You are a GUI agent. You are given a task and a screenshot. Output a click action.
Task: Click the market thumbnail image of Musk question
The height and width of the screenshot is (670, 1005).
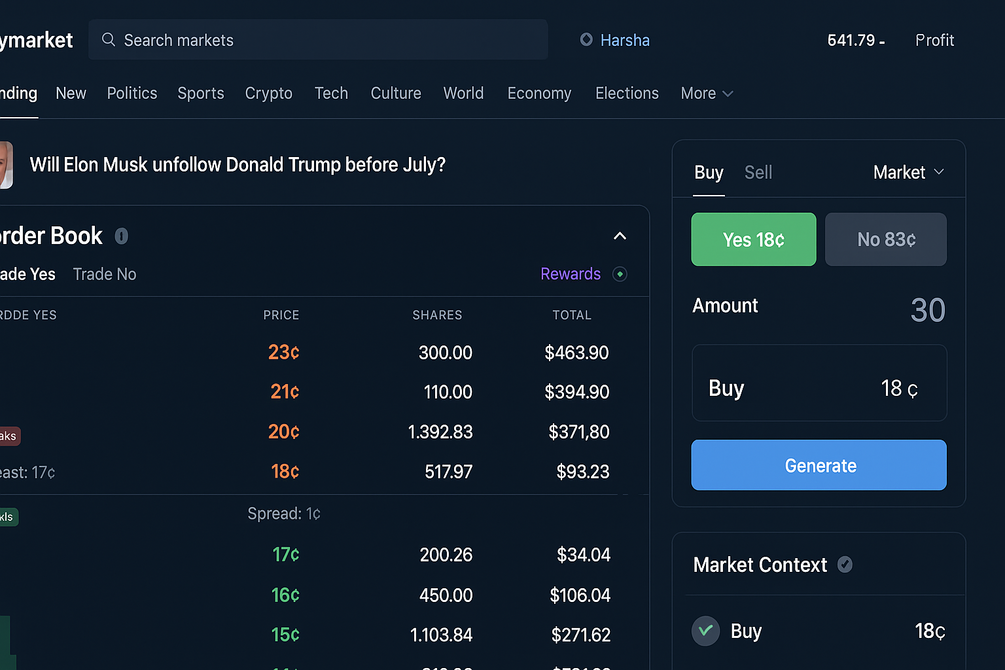(x=5, y=165)
